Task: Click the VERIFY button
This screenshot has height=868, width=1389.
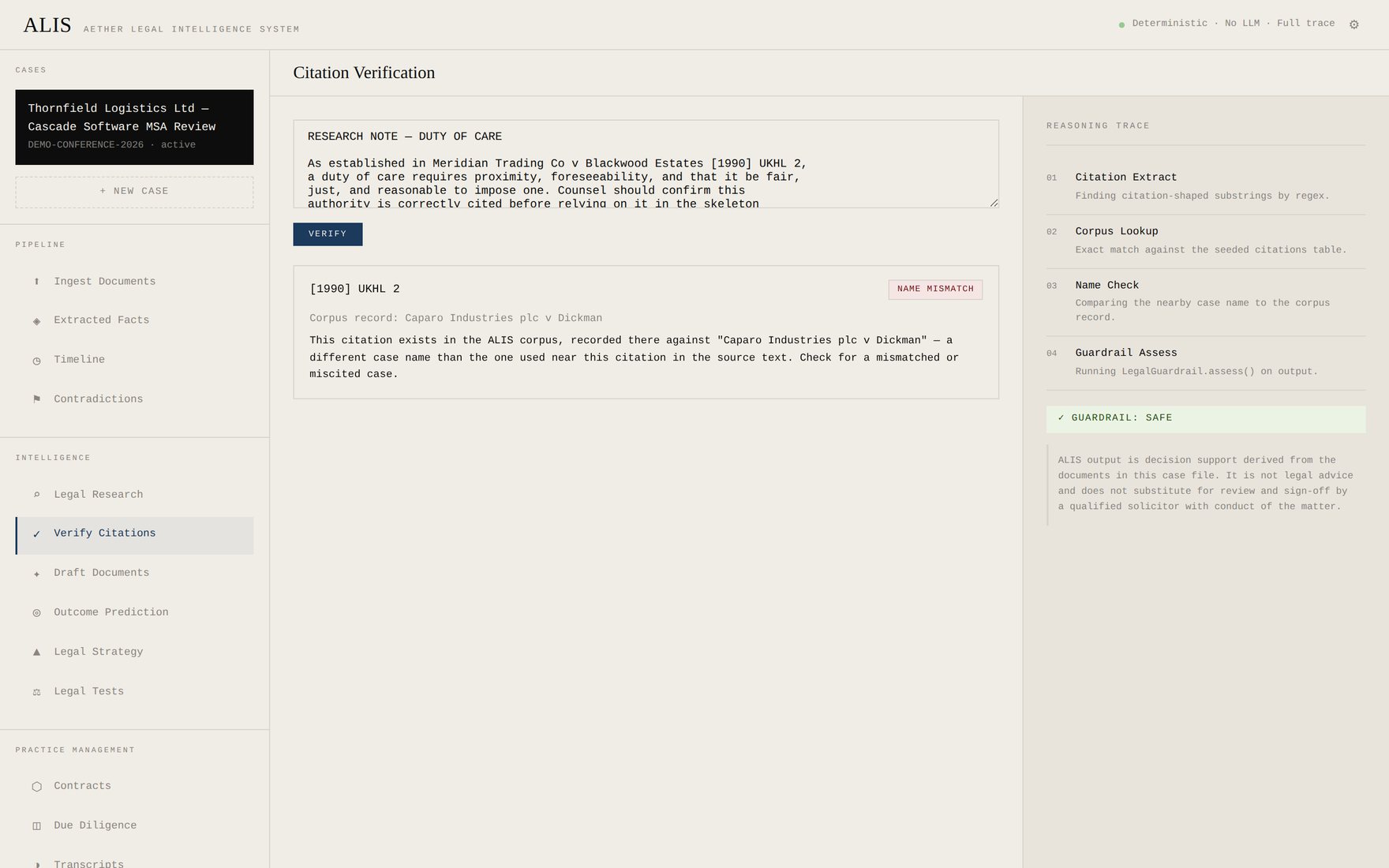Action: click(x=328, y=234)
